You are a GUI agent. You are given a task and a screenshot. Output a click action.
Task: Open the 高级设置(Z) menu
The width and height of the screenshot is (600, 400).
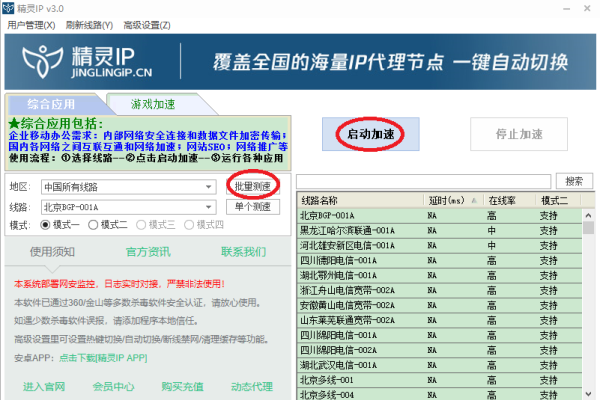pos(147,25)
